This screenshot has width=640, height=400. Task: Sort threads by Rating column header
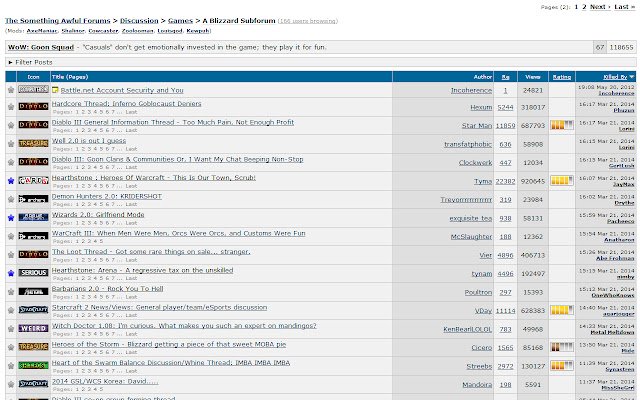click(562, 77)
